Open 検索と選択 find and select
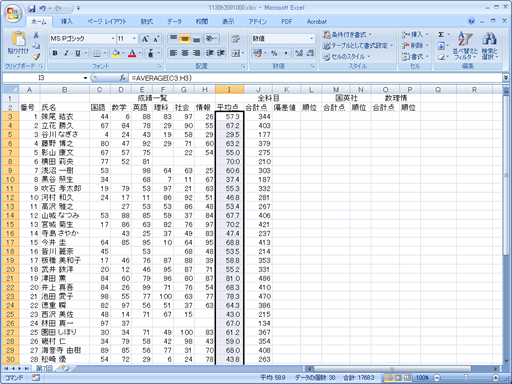 [x=490, y=45]
